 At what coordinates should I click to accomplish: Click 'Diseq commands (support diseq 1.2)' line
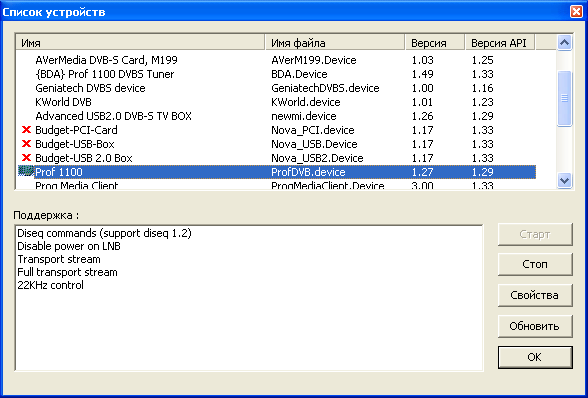click(104, 233)
